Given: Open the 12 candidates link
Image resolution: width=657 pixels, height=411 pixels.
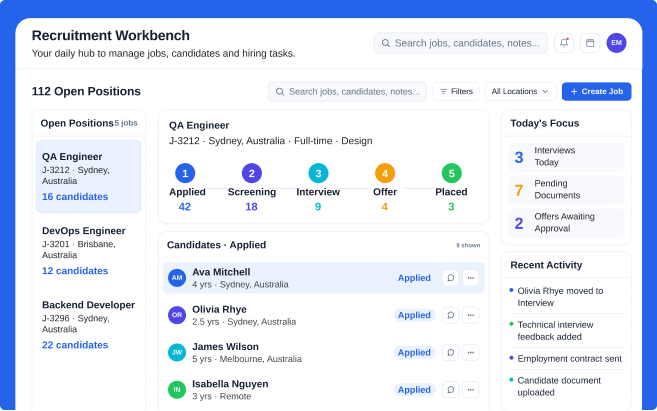Looking at the screenshot, I should [75, 271].
